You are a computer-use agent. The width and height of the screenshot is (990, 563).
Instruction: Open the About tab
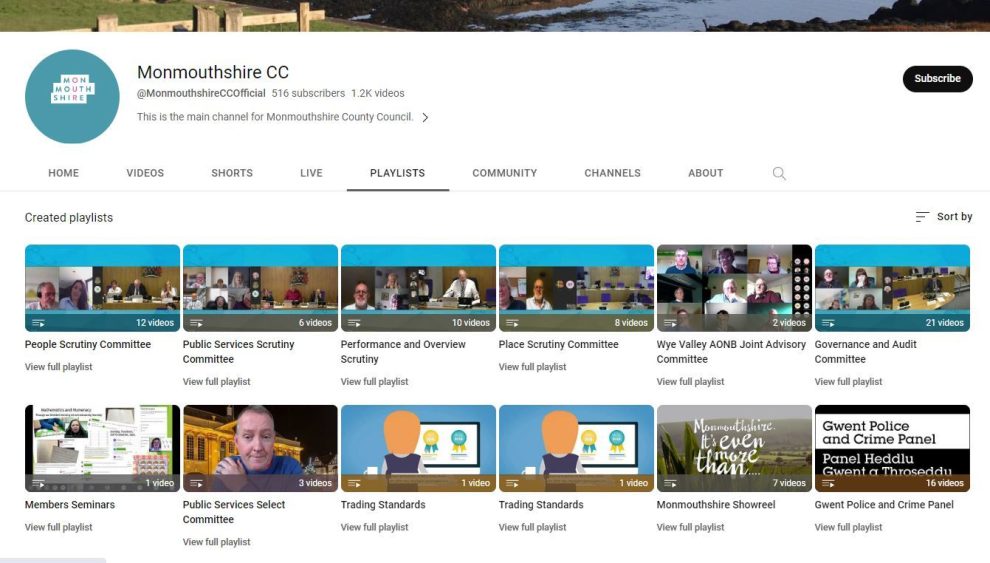pos(705,173)
